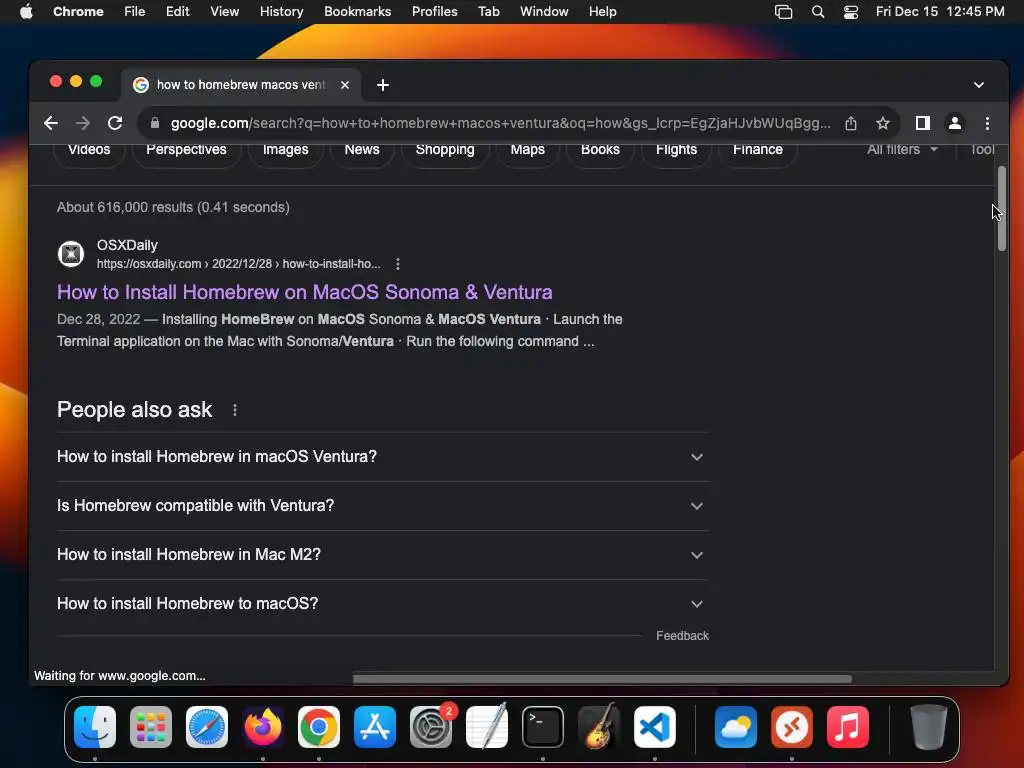Close the 'how to homebrew macos' tab
The height and width of the screenshot is (768, 1024).
pyautogui.click(x=345, y=85)
